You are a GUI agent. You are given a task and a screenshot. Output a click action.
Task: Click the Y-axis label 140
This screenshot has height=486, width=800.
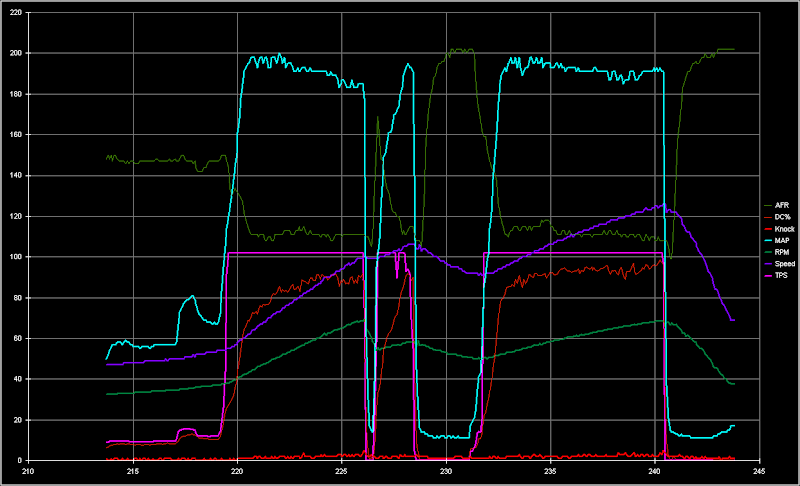point(16,175)
